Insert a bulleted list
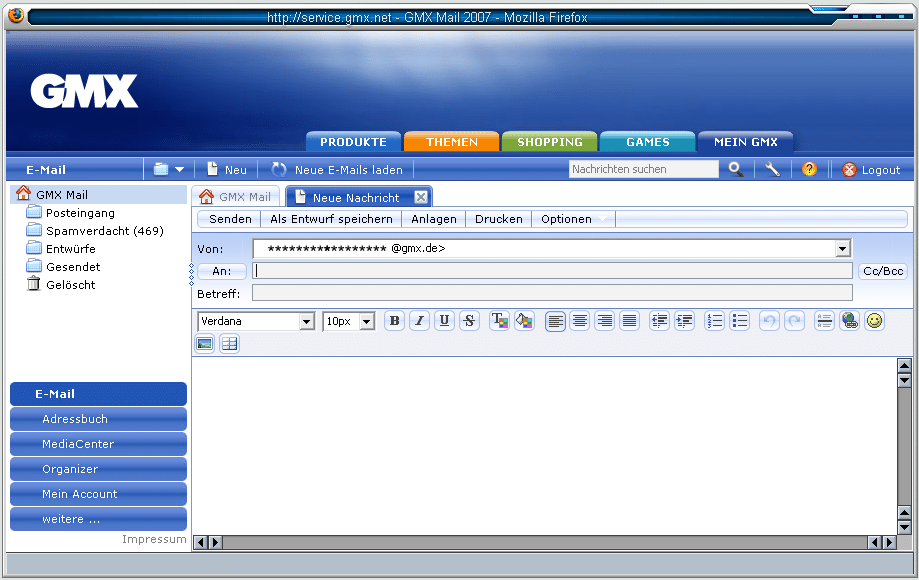Viewport: 919px width, 580px height. click(x=740, y=321)
